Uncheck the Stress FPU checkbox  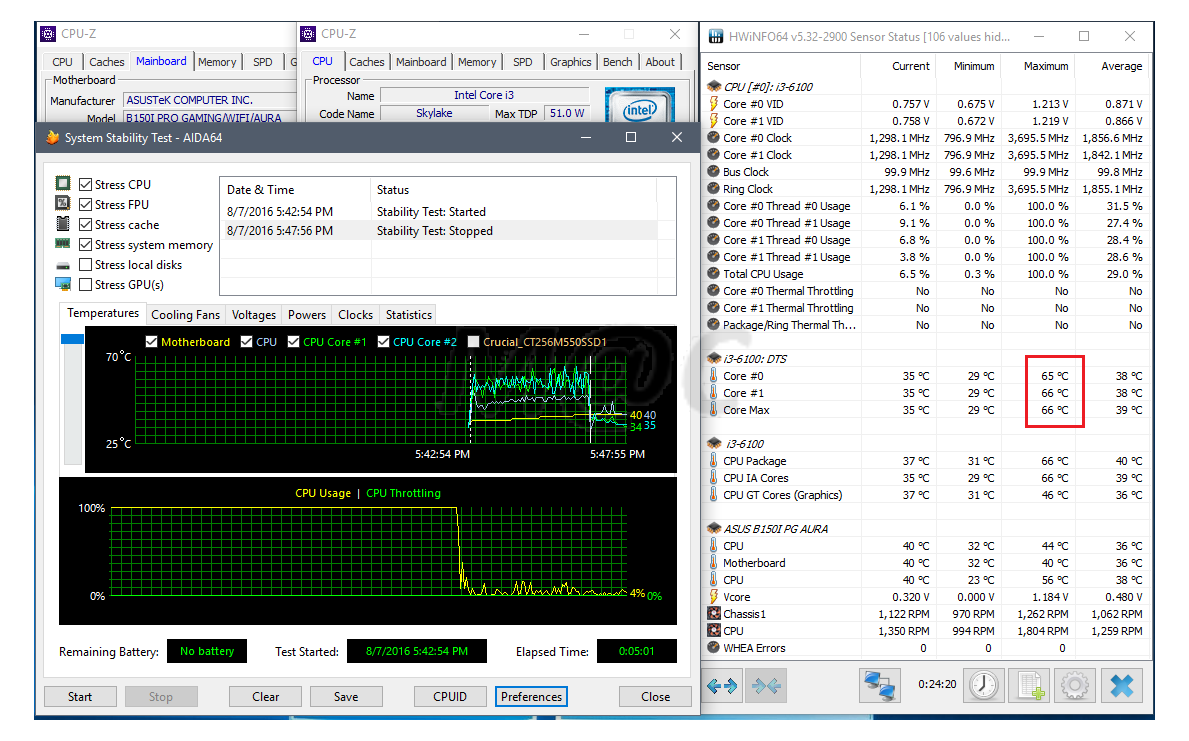click(86, 204)
